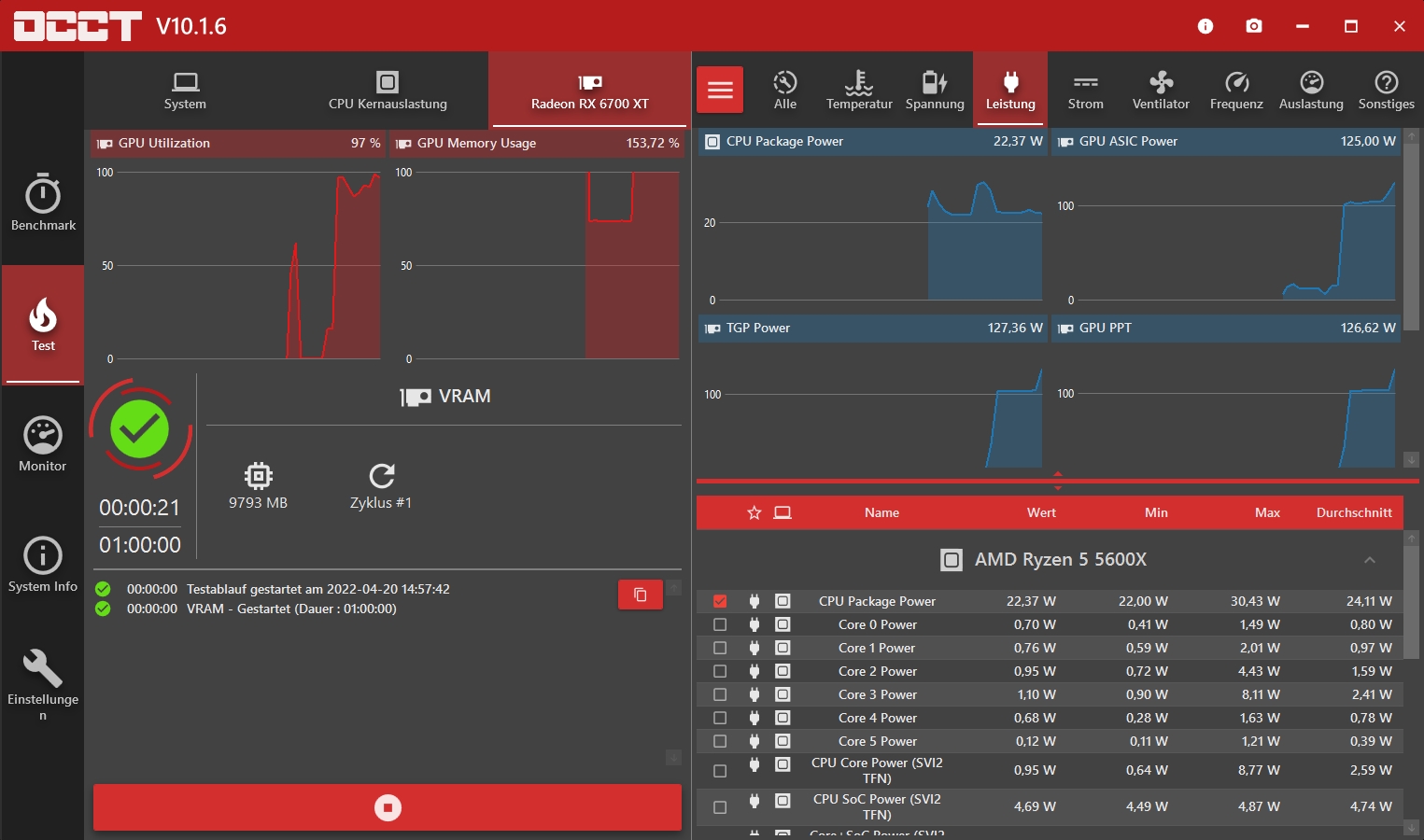Check the Core 0 Power checkbox
The width and height of the screenshot is (1424, 840).
pos(720,624)
